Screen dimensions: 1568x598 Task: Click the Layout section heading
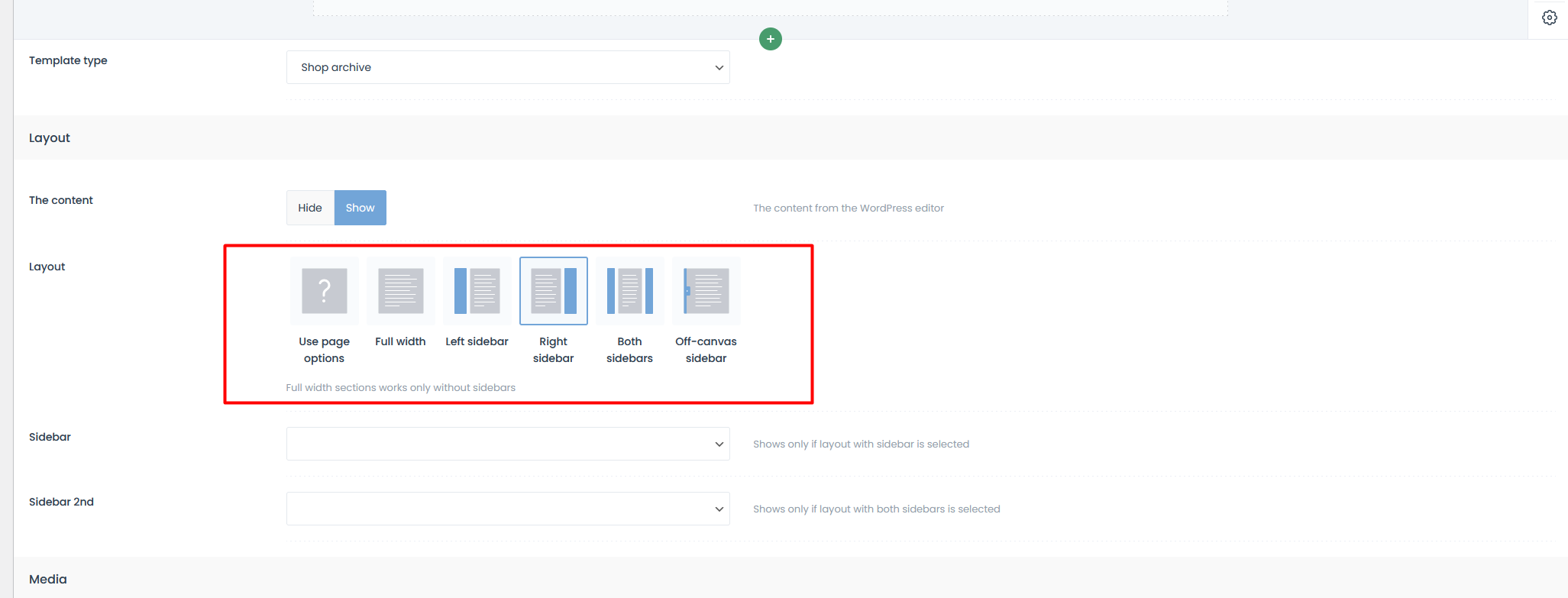coord(50,137)
